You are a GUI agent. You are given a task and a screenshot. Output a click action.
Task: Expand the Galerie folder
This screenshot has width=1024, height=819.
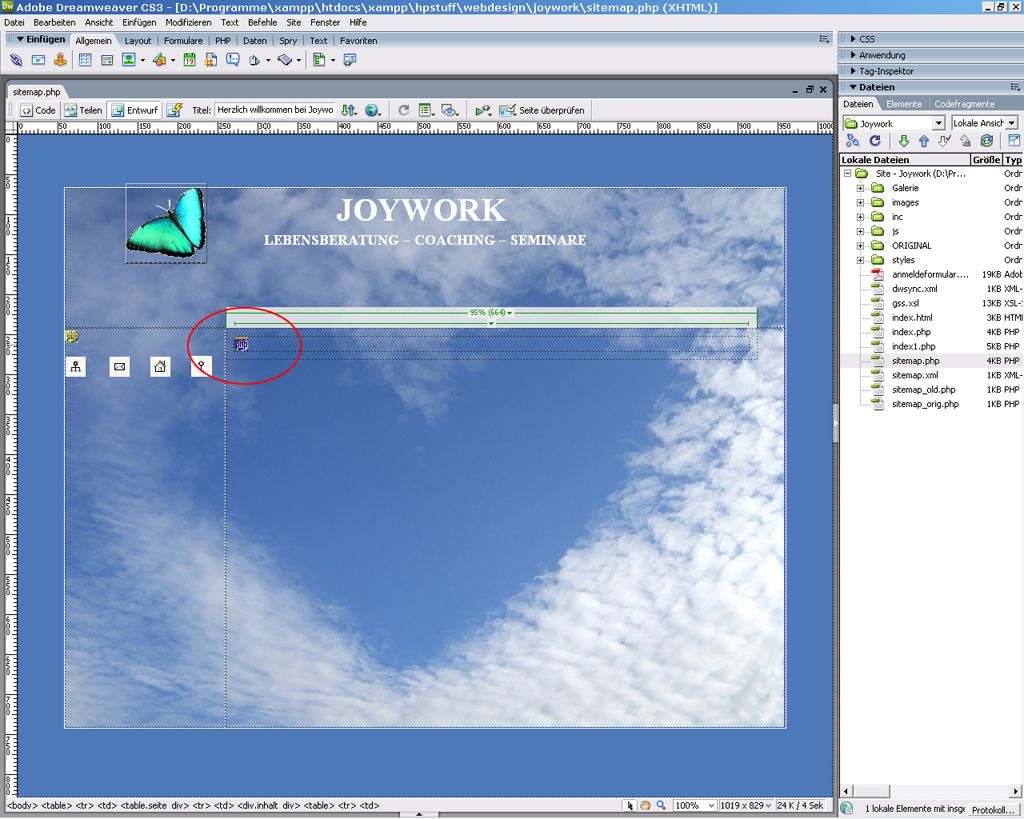860,188
